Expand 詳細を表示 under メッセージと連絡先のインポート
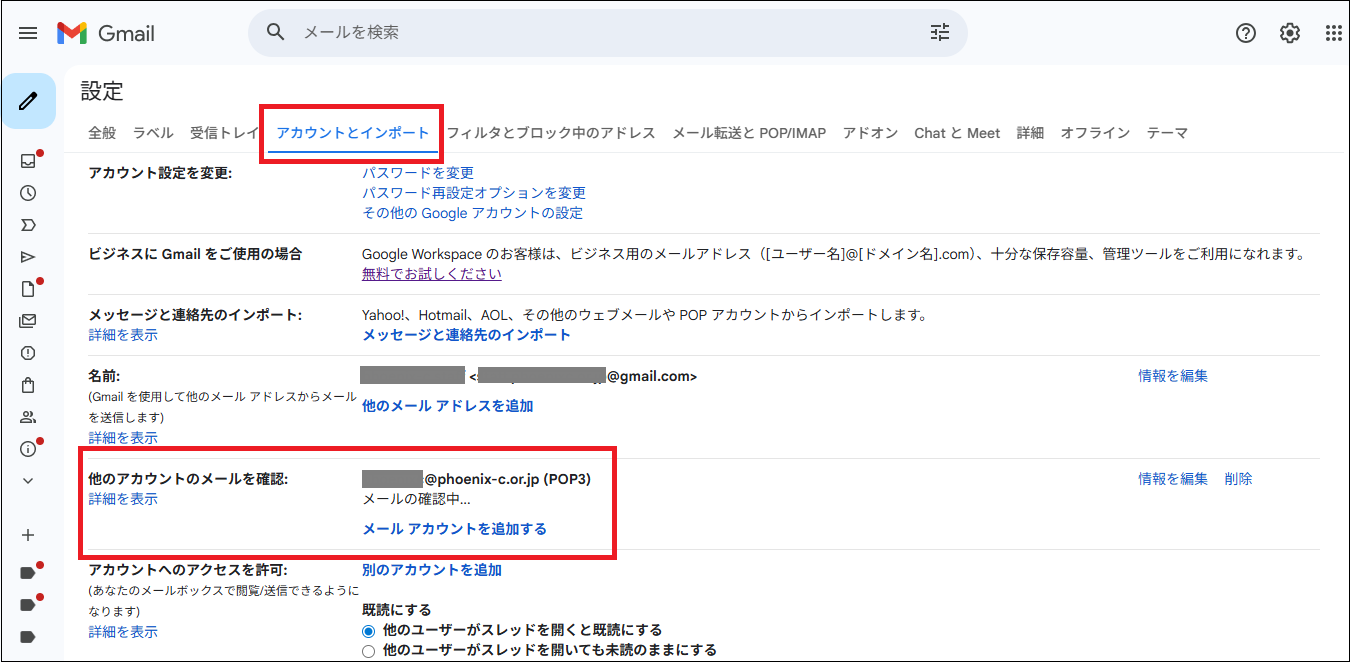The width and height of the screenshot is (1350, 662). (x=123, y=335)
